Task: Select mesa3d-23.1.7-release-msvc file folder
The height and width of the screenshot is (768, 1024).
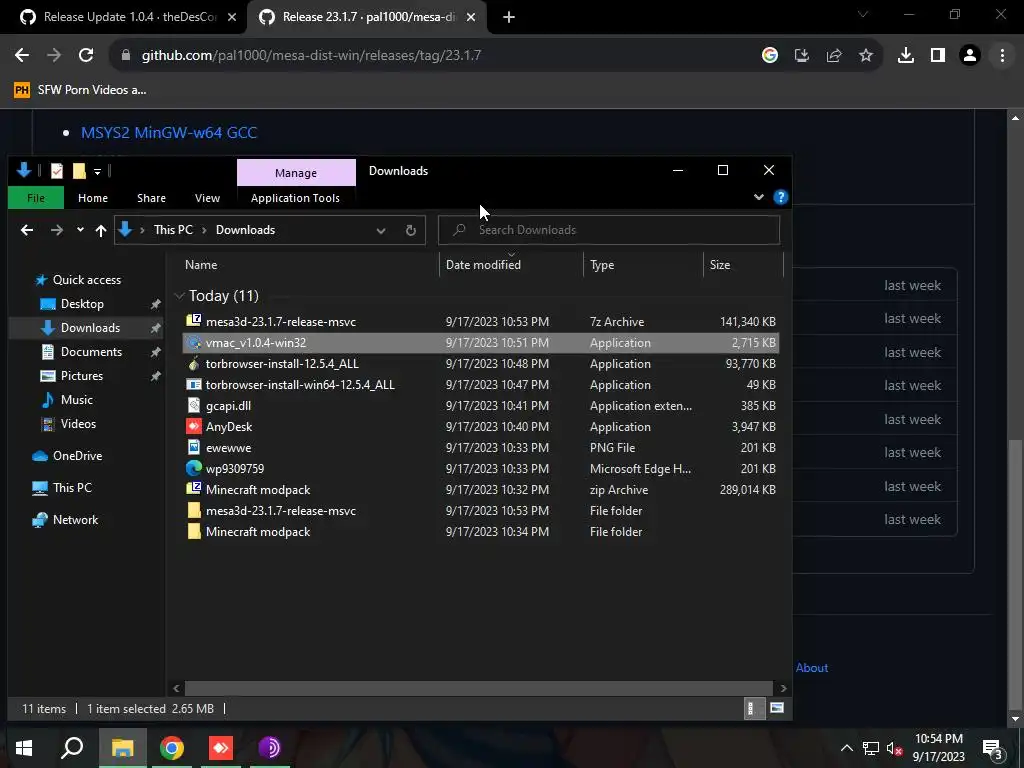Action: click(x=481, y=511)
